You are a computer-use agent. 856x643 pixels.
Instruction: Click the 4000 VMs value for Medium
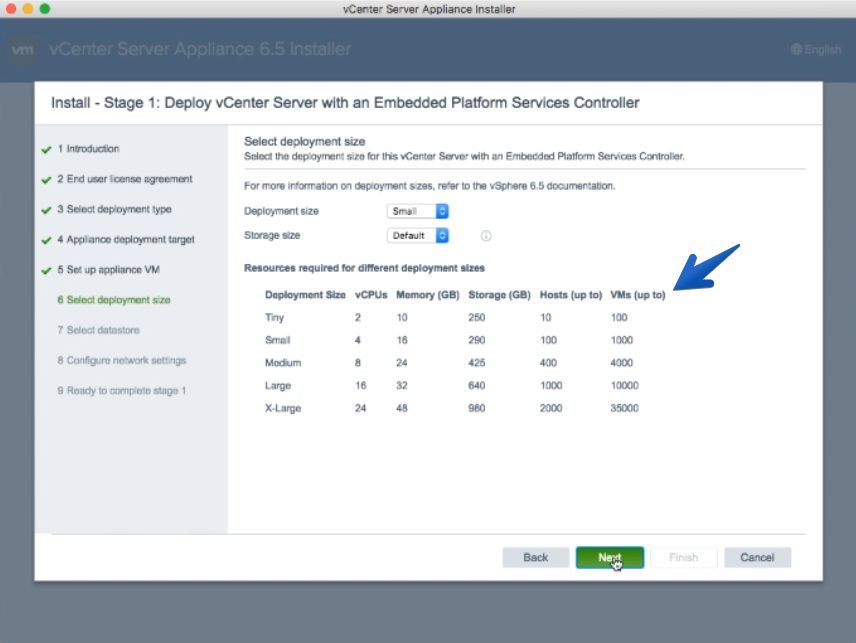tap(622, 363)
